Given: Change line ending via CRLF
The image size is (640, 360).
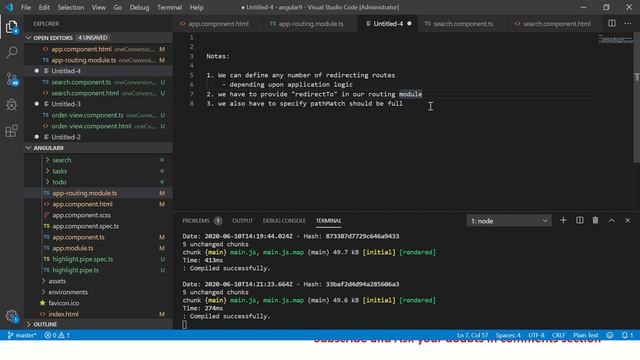Looking at the screenshot, I should 558,335.
